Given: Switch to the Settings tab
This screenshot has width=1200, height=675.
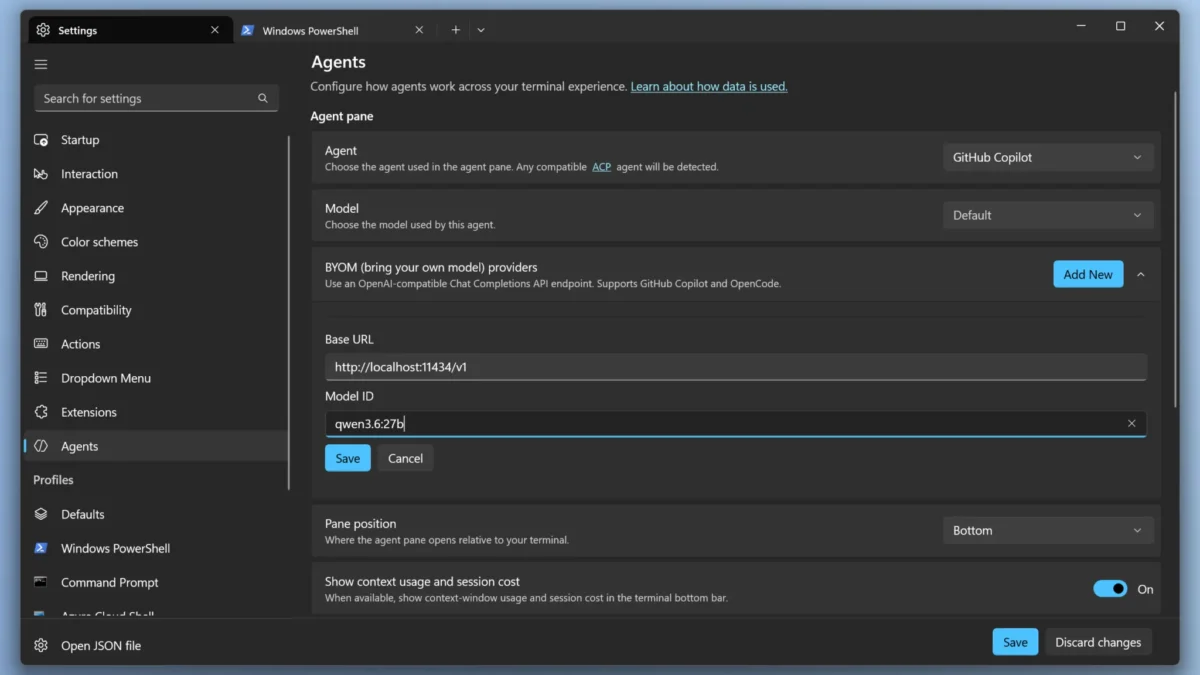Looking at the screenshot, I should tap(129, 30).
